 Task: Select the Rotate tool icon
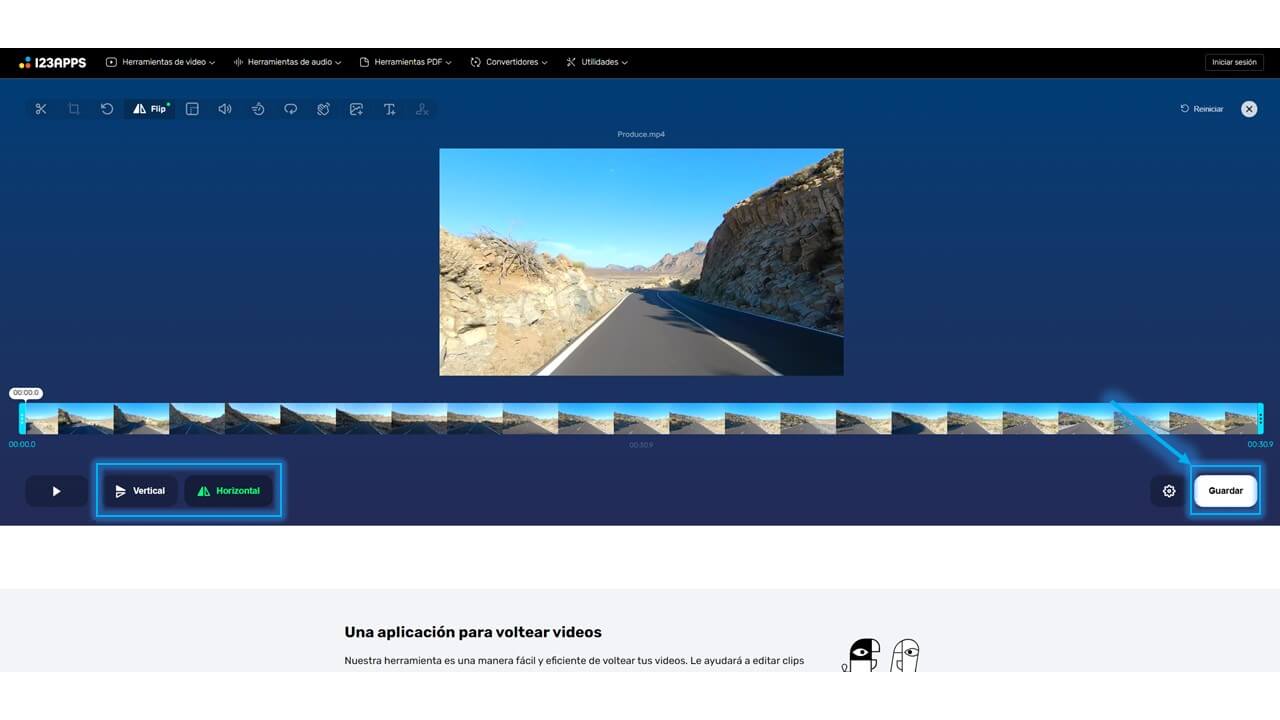pos(107,109)
